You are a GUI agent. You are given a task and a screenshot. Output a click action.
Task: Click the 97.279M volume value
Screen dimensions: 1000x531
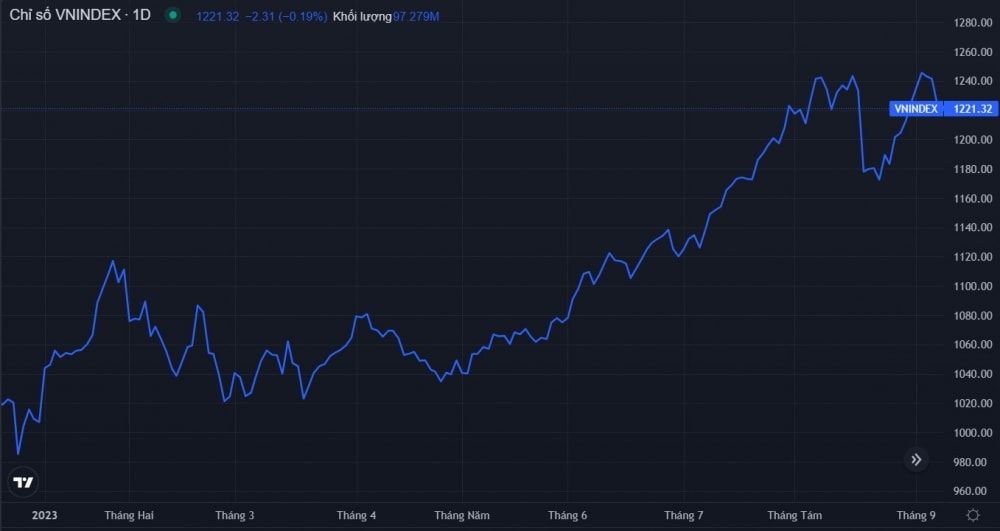[416, 17]
